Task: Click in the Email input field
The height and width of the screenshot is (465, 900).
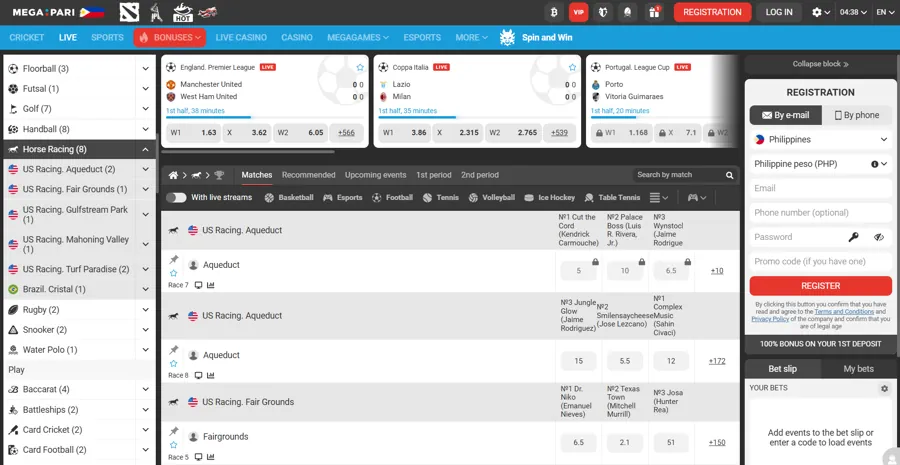Action: (x=821, y=188)
